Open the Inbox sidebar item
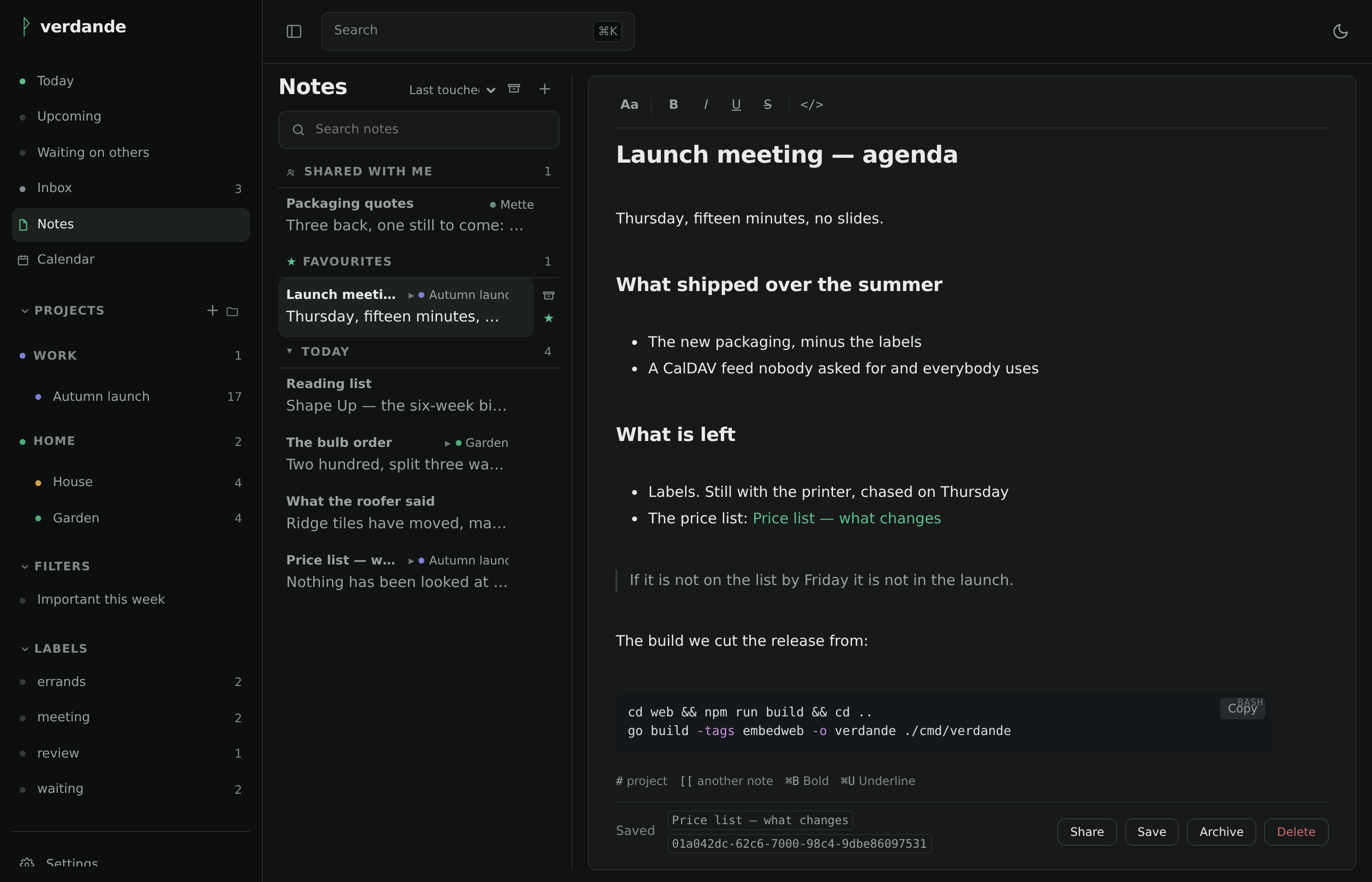 coord(130,188)
